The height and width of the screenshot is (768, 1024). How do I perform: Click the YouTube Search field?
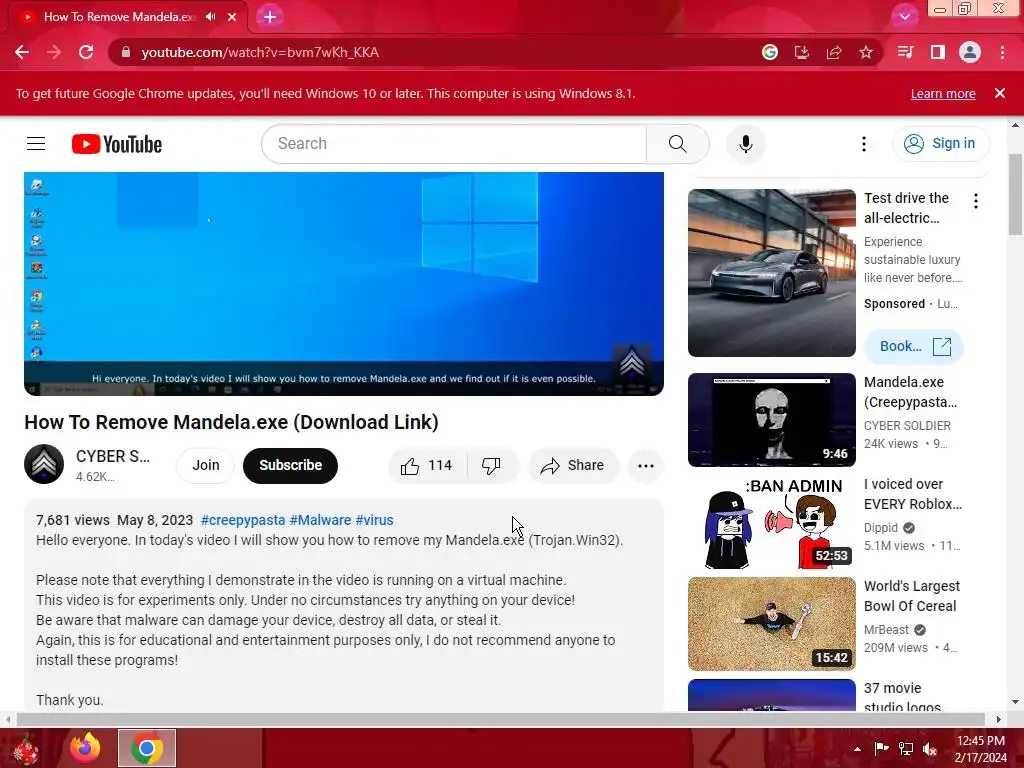pyautogui.click(x=454, y=144)
